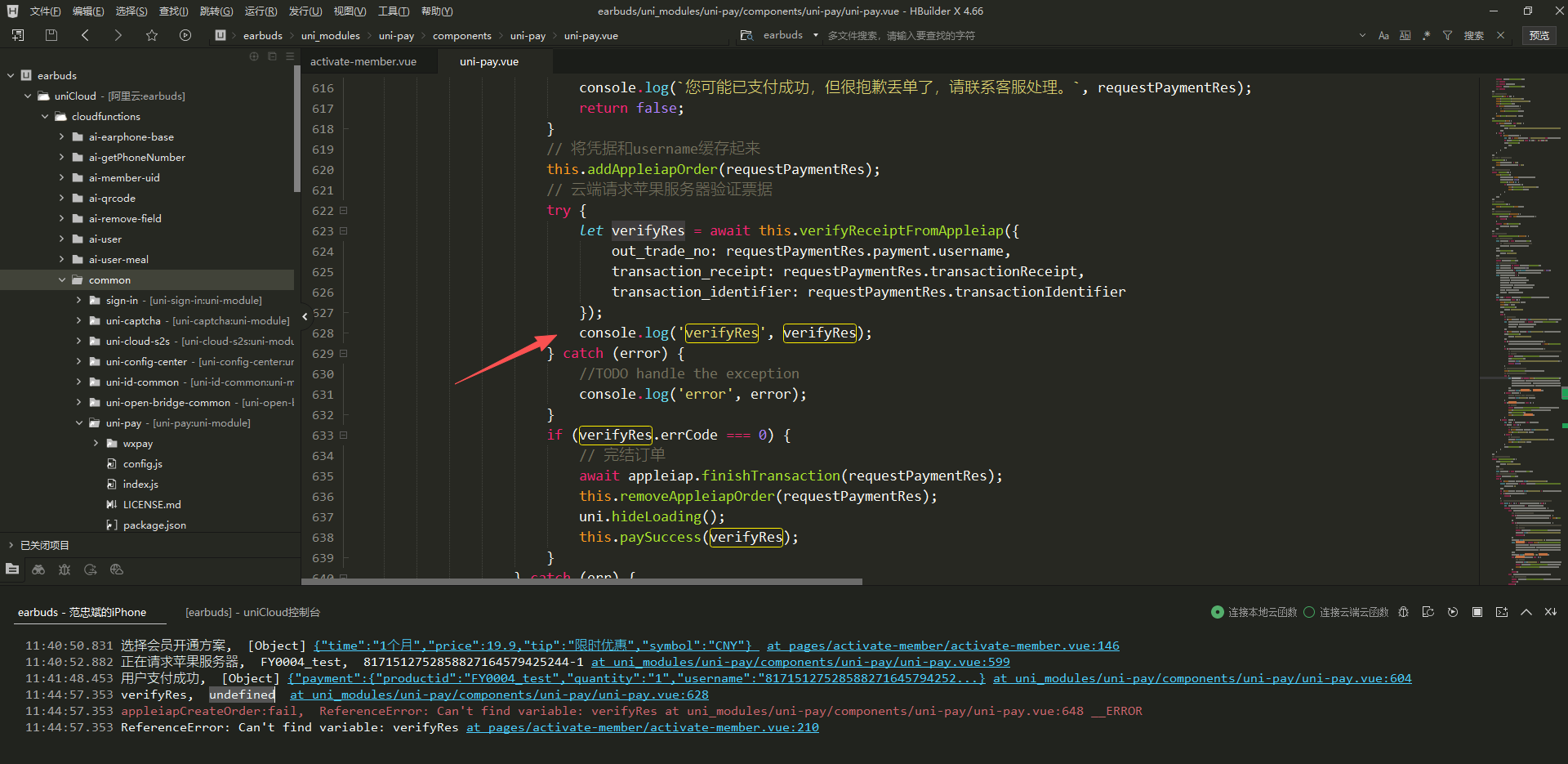Click the editor horizontal scrollbar
The image size is (1568, 764).
(581, 582)
